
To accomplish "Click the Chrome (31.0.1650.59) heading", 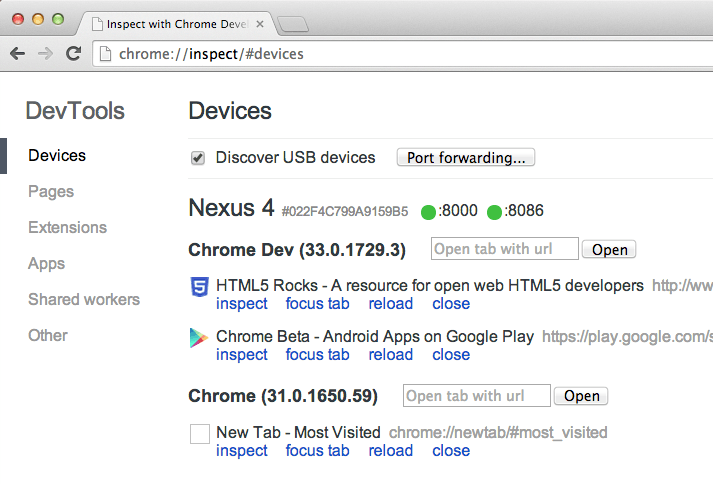I will (x=283, y=396).
